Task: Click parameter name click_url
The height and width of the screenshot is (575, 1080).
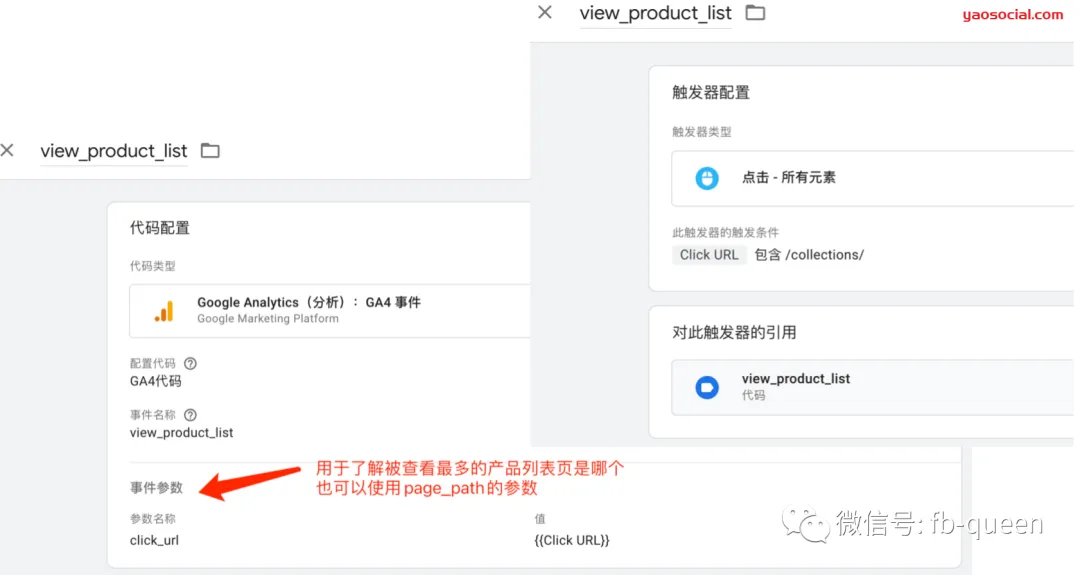Action: 154,540
